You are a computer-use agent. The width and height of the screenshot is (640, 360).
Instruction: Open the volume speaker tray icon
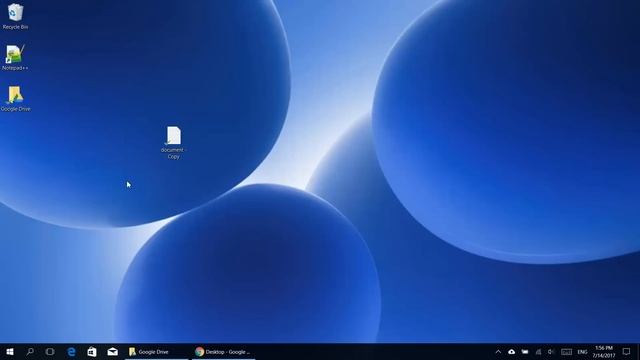[551, 351]
